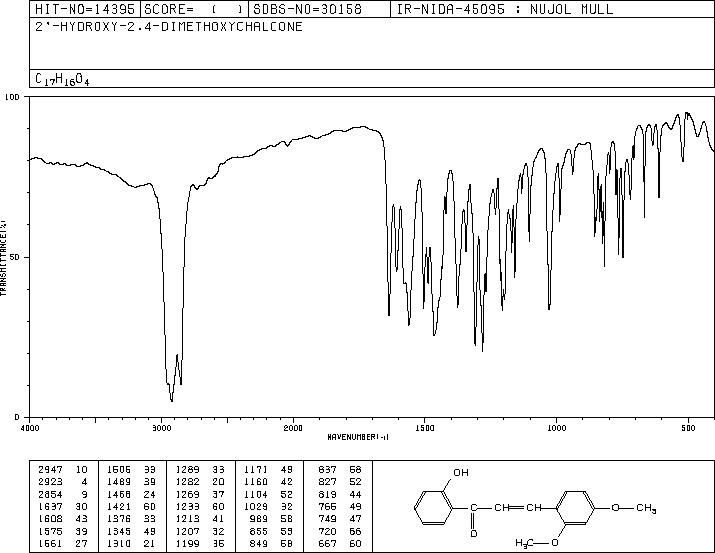Click peak value 837 in table

327,470
